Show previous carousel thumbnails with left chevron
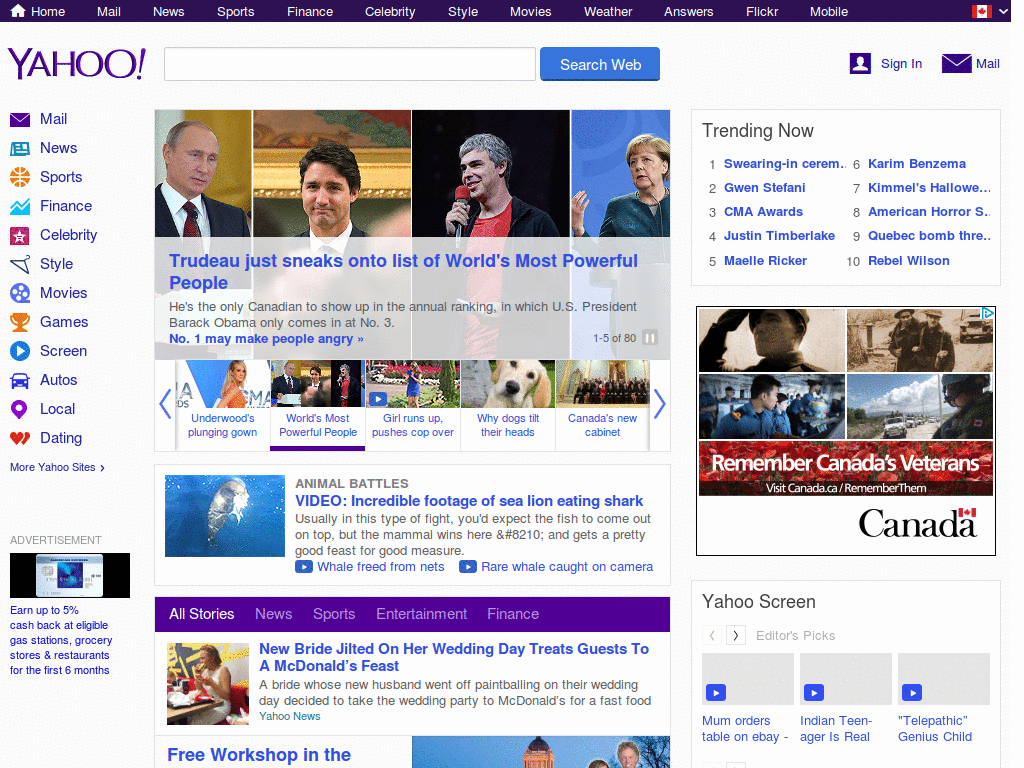This screenshot has height=768, width=1024. [x=165, y=404]
